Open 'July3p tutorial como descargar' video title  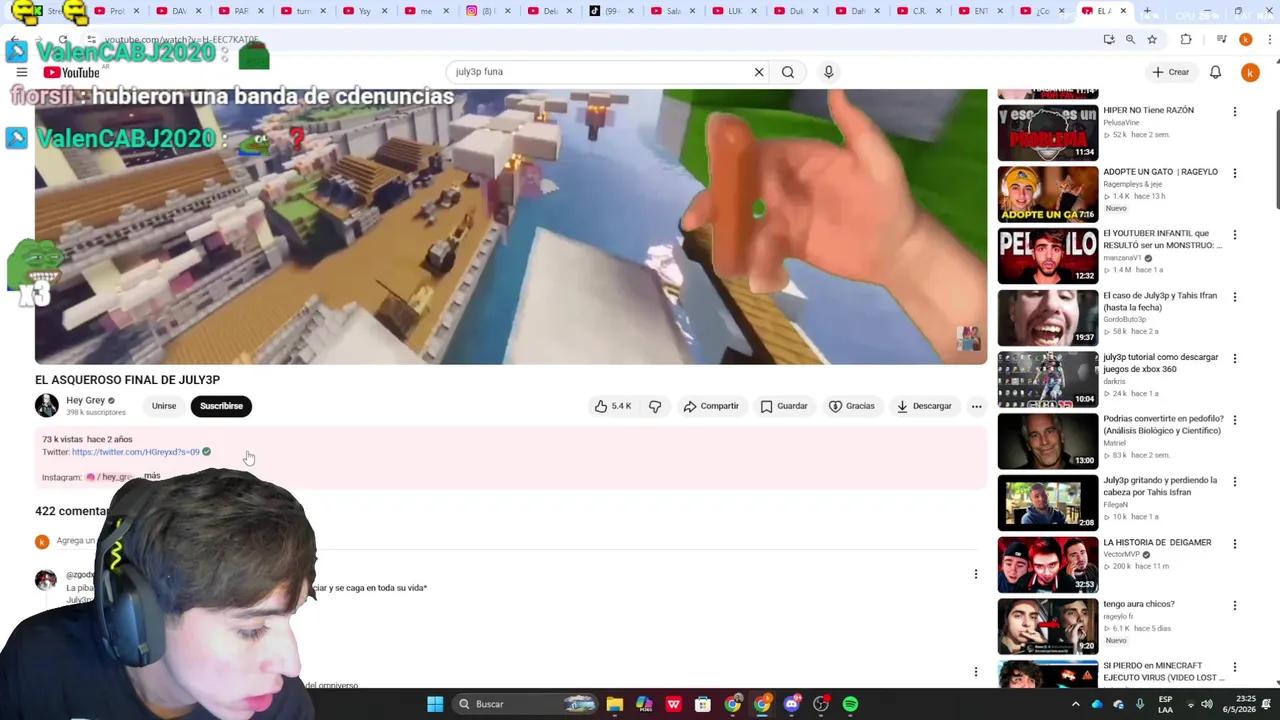[1161, 363]
